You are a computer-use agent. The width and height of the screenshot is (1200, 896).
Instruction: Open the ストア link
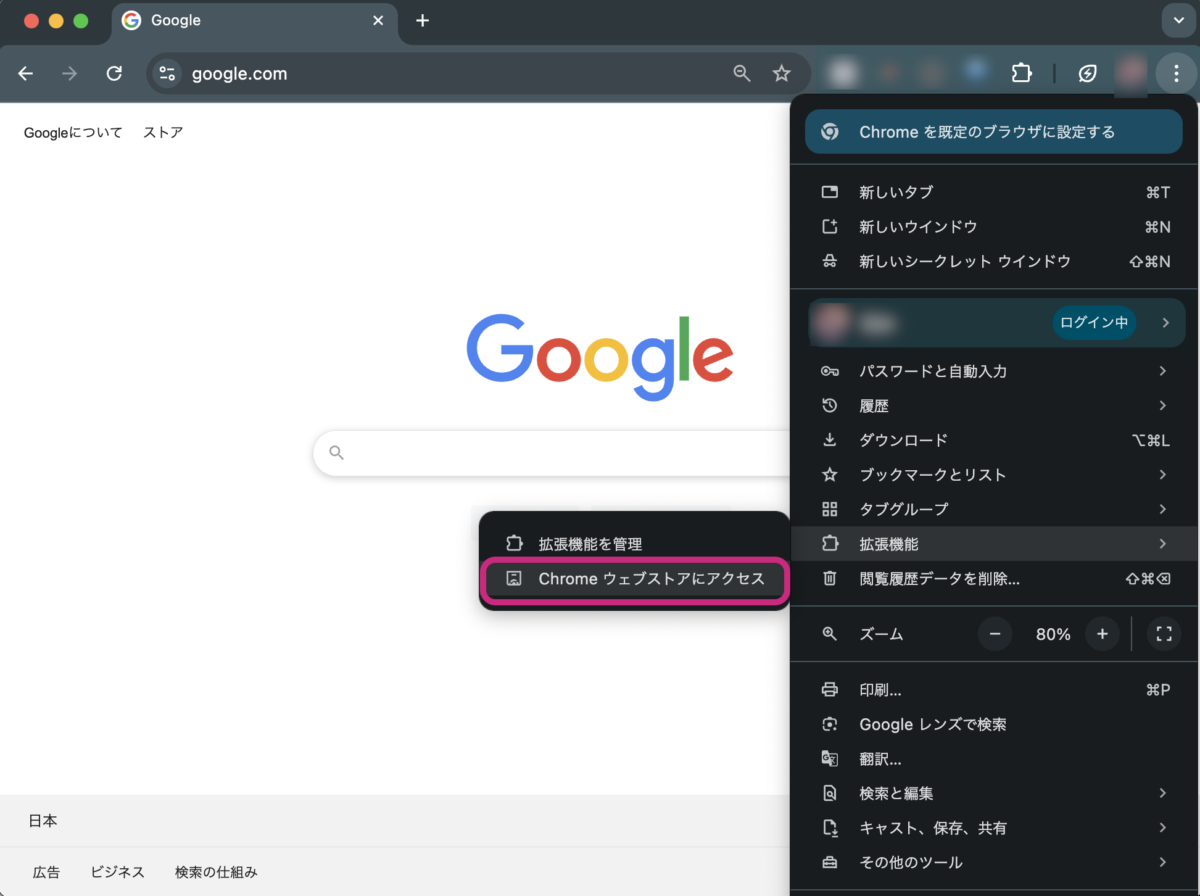click(163, 132)
